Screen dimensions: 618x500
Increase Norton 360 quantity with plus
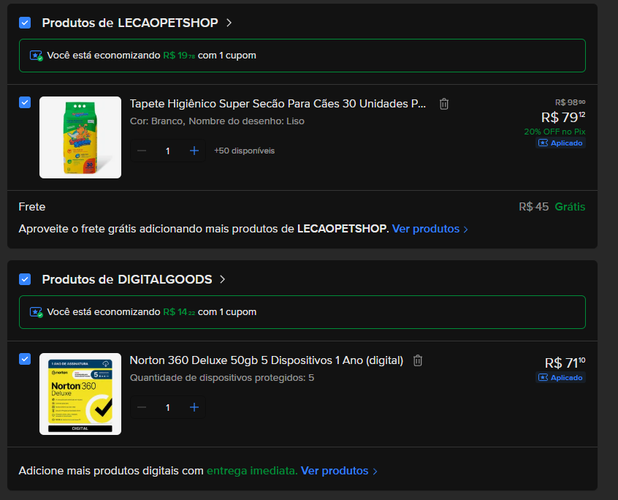(194, 407)
